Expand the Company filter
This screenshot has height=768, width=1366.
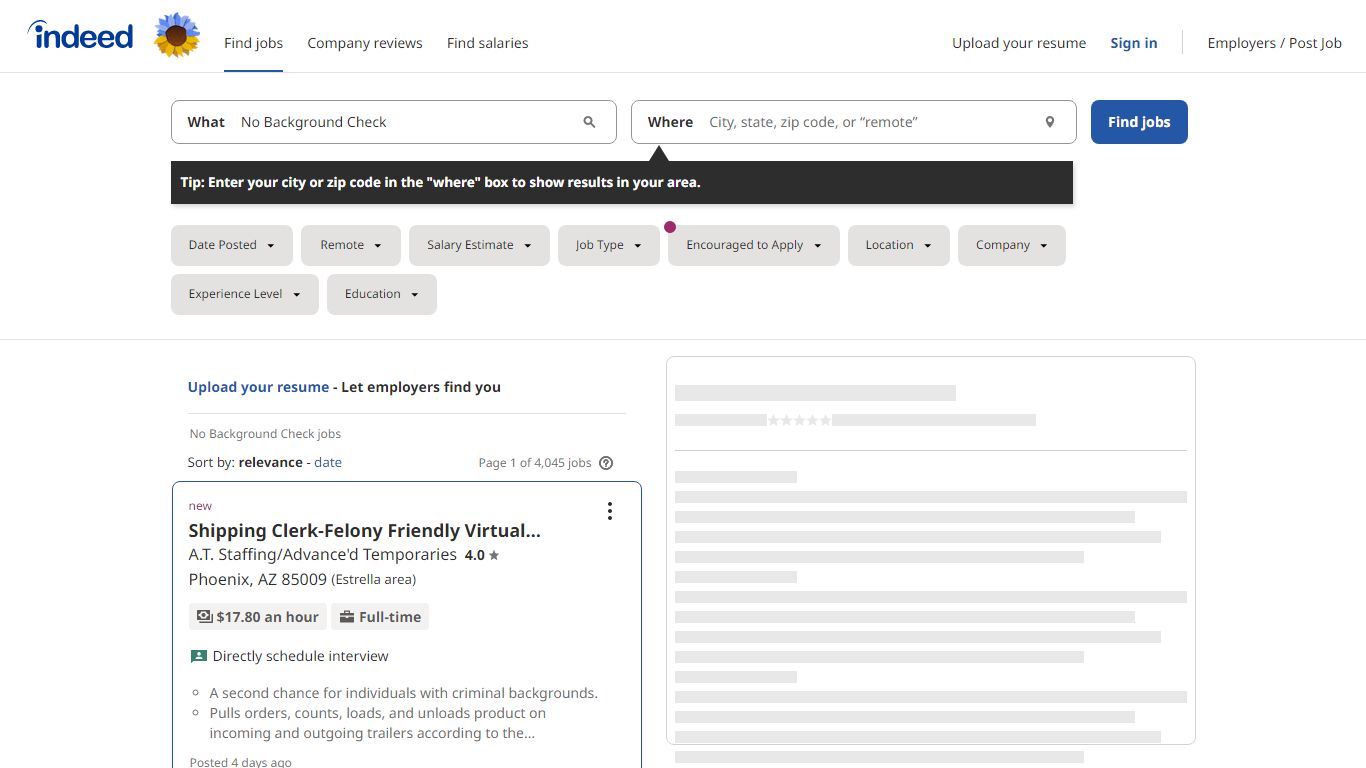1012,245
